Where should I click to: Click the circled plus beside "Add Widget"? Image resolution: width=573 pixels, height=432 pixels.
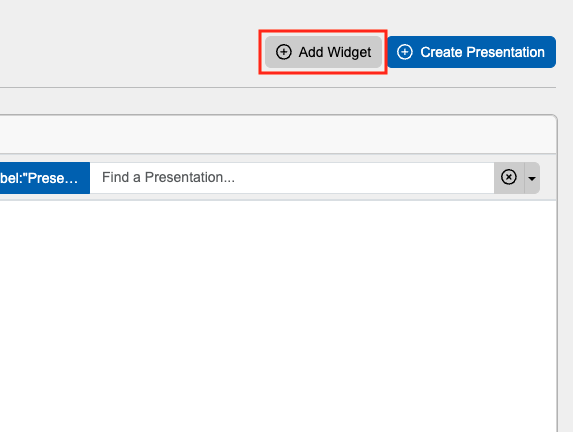pyautogui.click(x=284, y=52)
